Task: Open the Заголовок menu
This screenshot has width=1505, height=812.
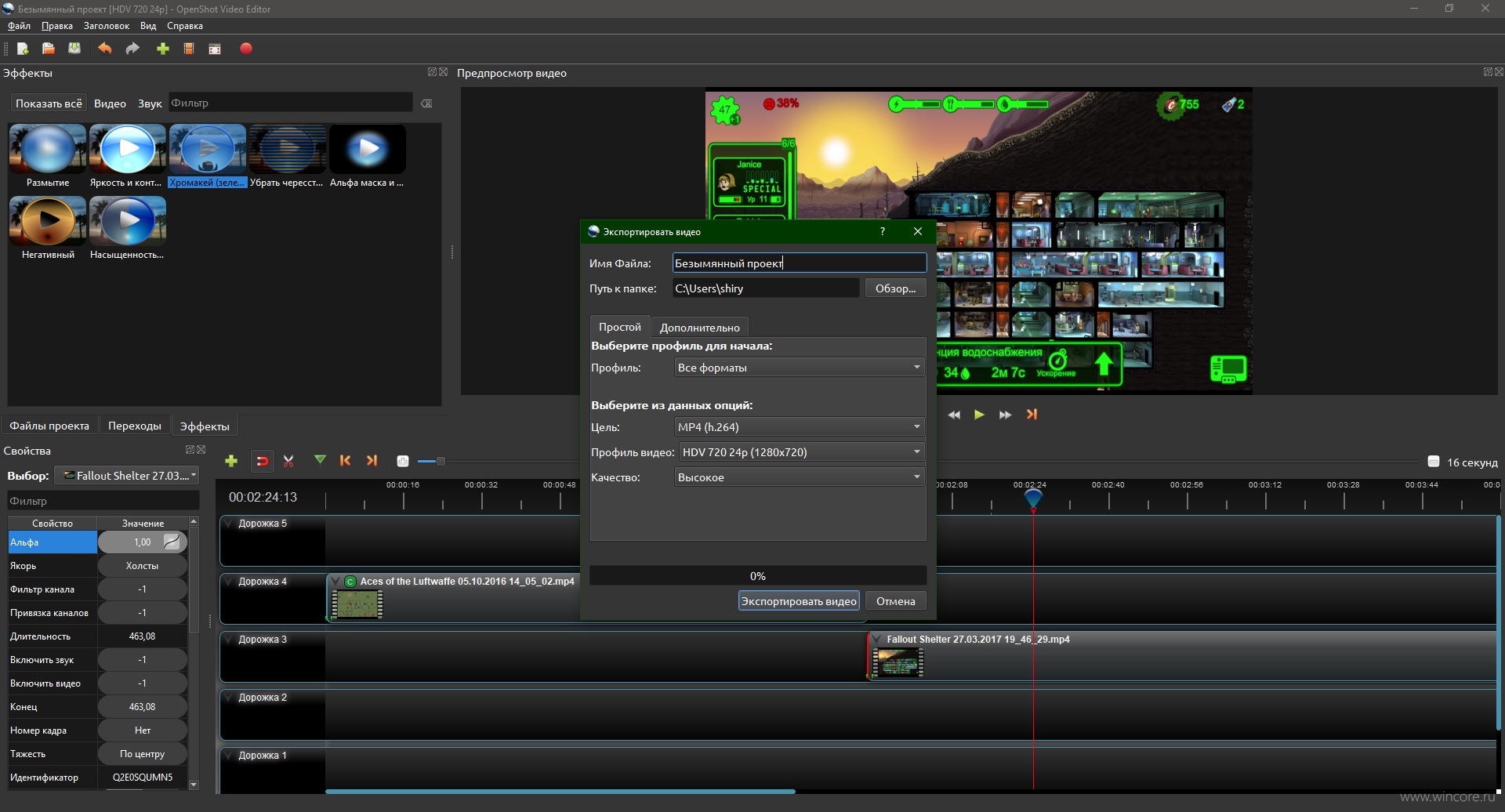Action: tap(107, 26)
